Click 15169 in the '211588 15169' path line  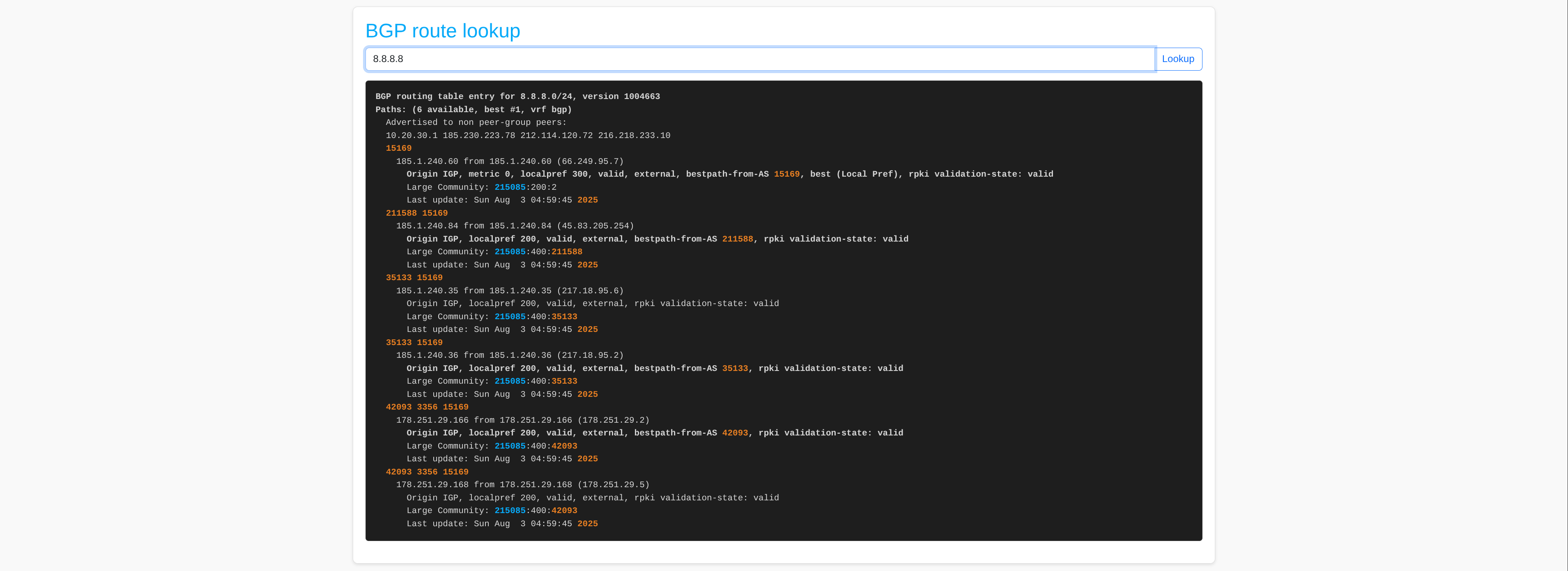tap(435, 213)
